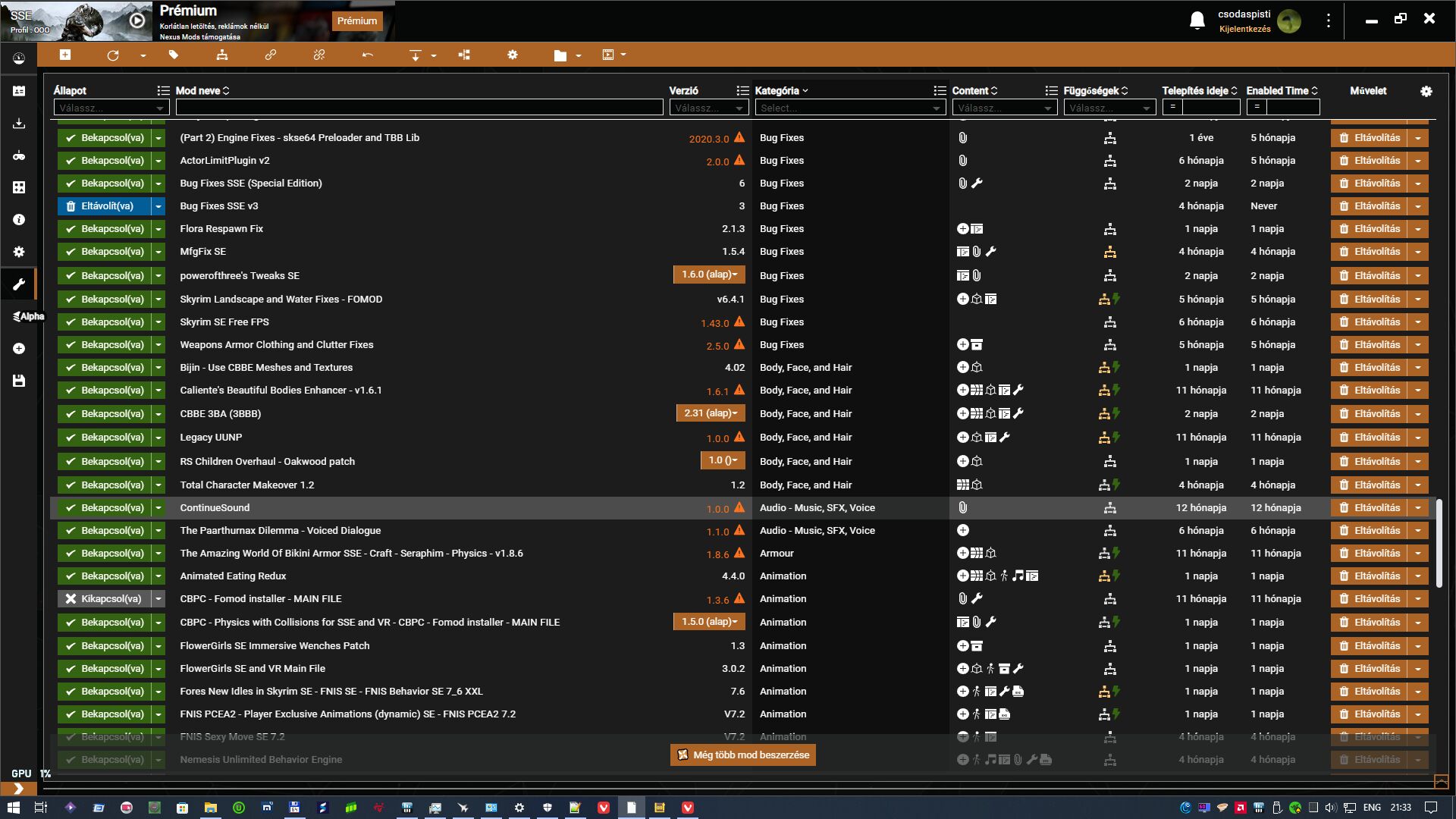Click the open folder toolbar icon
This screenshot has height=819, width=1456.
click(560, 55)
